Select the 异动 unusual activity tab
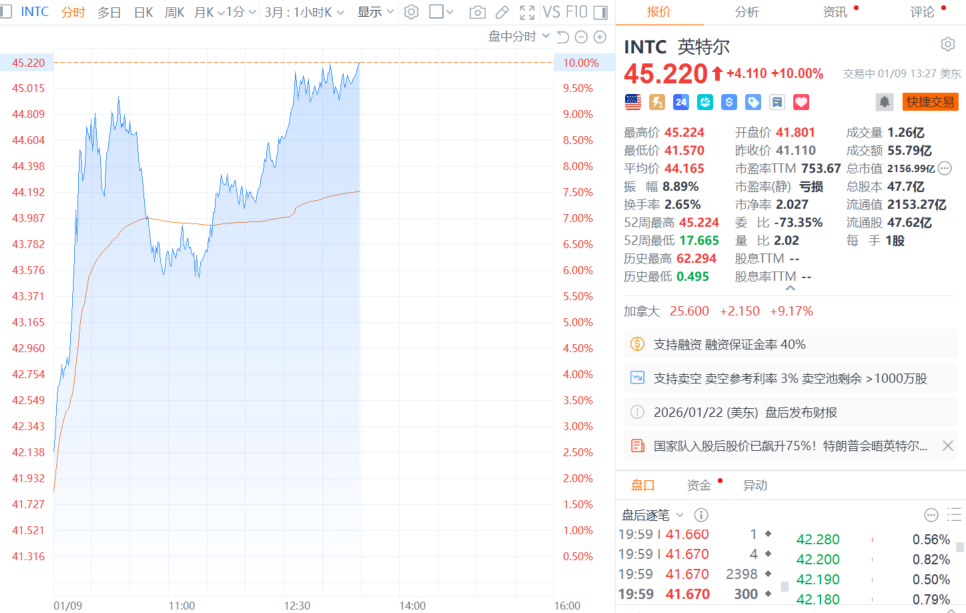Image resolution: width=966 pixels, height=613 pixels. [x=755, y=485]
